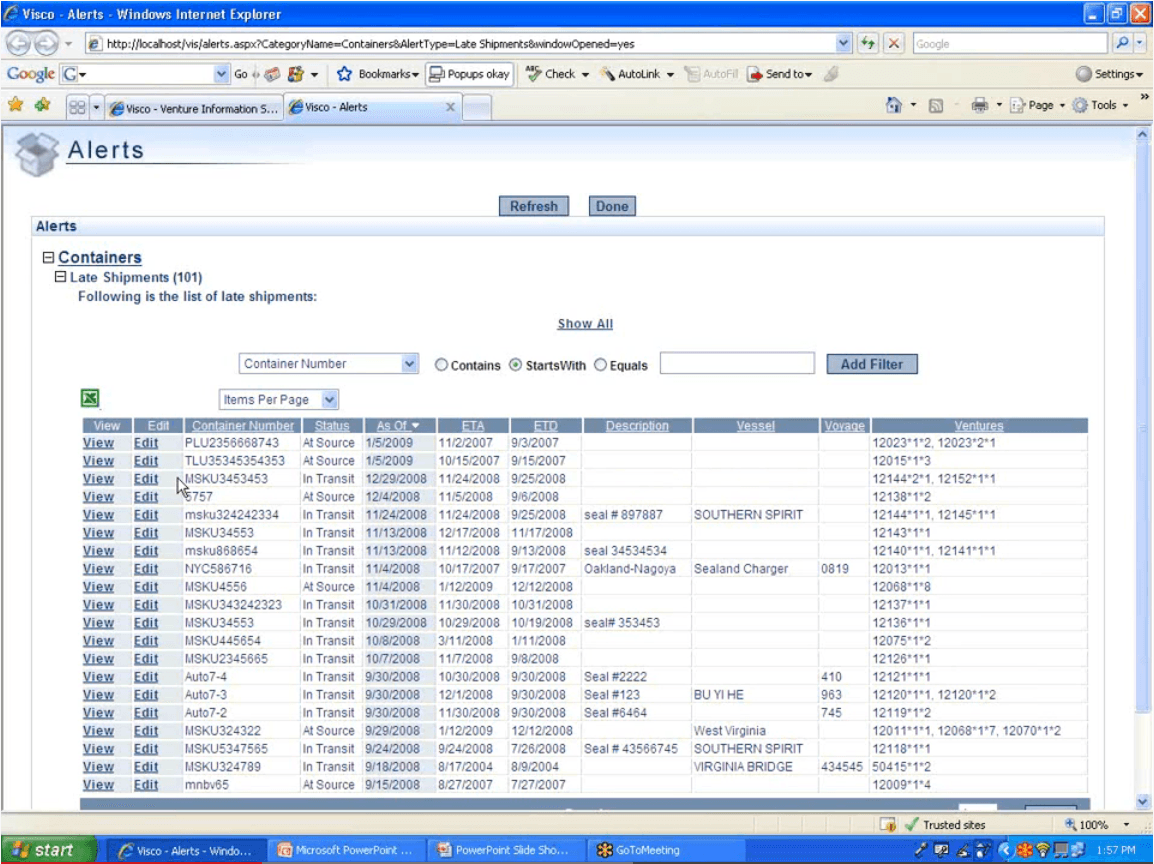Click the Print icon in command bar
Image resolution: width=1154 pixels, height=864 pixels.
980,106
